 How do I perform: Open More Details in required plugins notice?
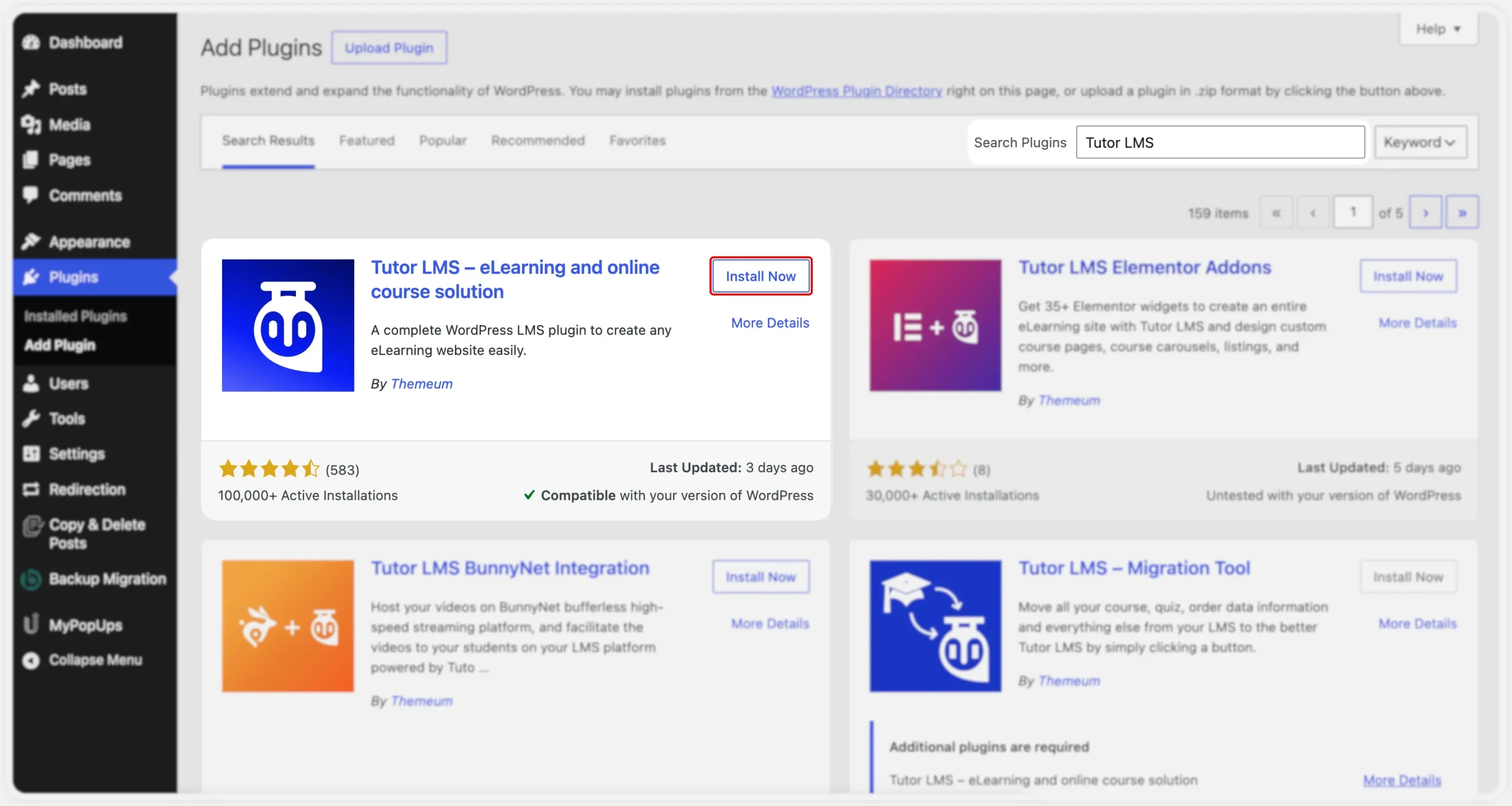[x=1402, y=780]
